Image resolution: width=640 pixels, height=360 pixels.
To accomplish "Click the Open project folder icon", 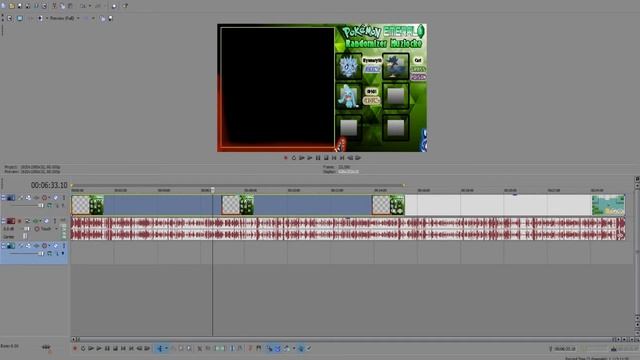I will (12, 6).
